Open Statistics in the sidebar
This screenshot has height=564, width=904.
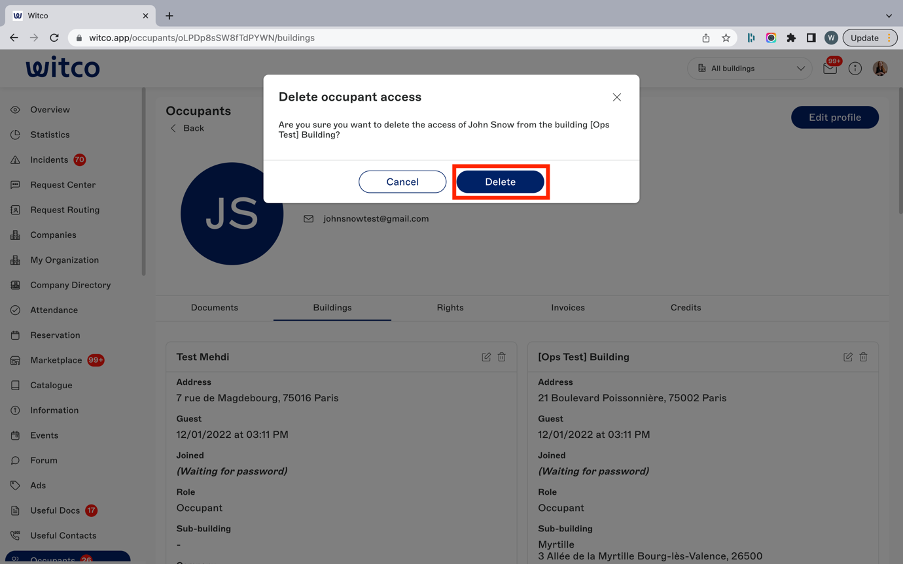click(50, 134)
